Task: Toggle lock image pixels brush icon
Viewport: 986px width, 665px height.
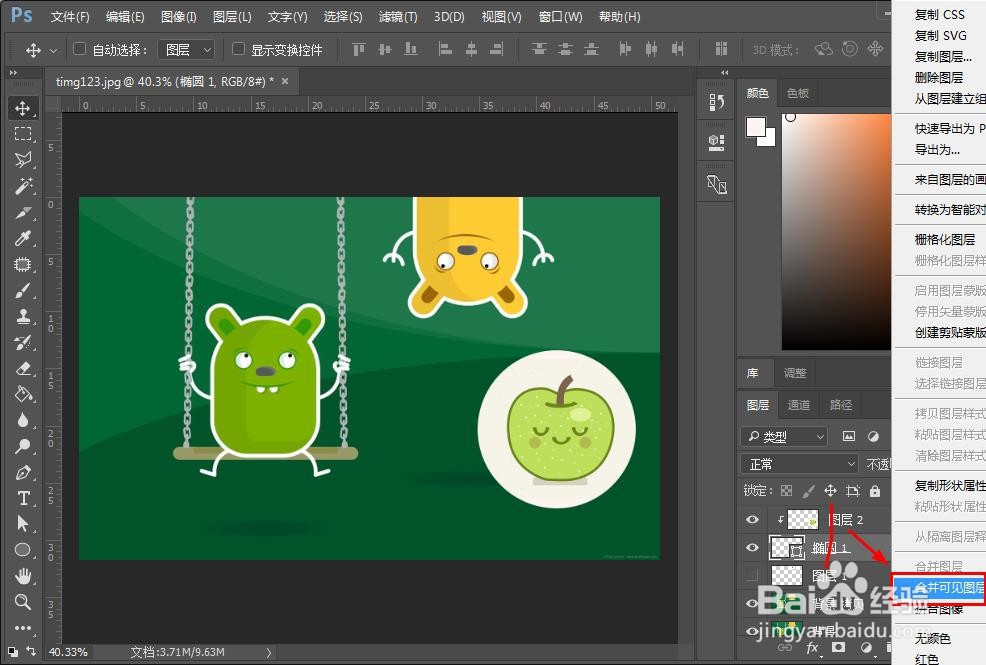Action: (809, 490)
